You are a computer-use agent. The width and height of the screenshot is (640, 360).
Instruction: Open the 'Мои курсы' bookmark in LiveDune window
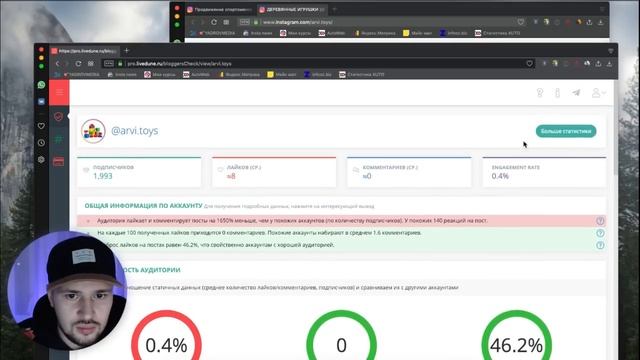(160, 75)
